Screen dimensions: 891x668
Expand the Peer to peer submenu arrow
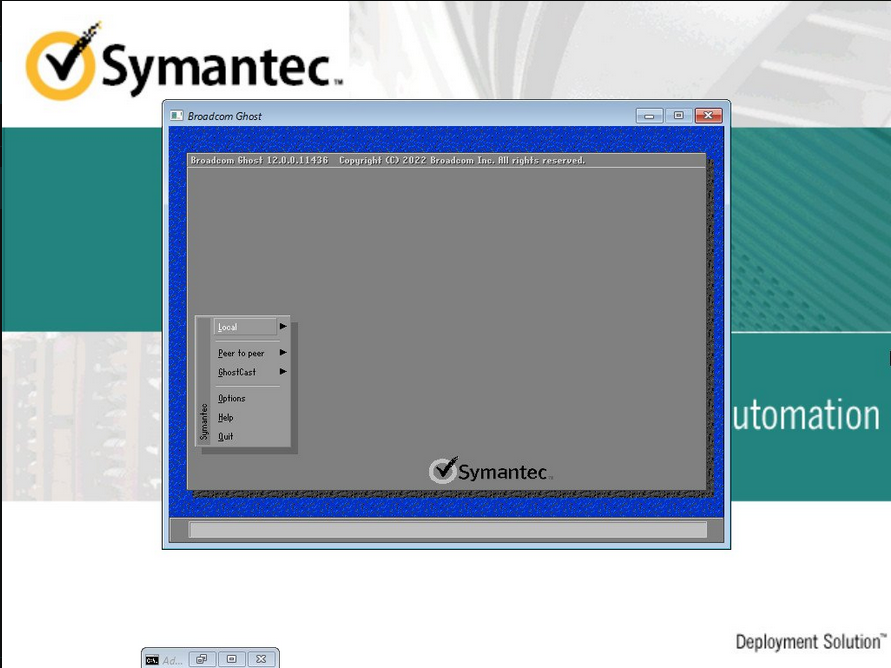click(282, 353)
